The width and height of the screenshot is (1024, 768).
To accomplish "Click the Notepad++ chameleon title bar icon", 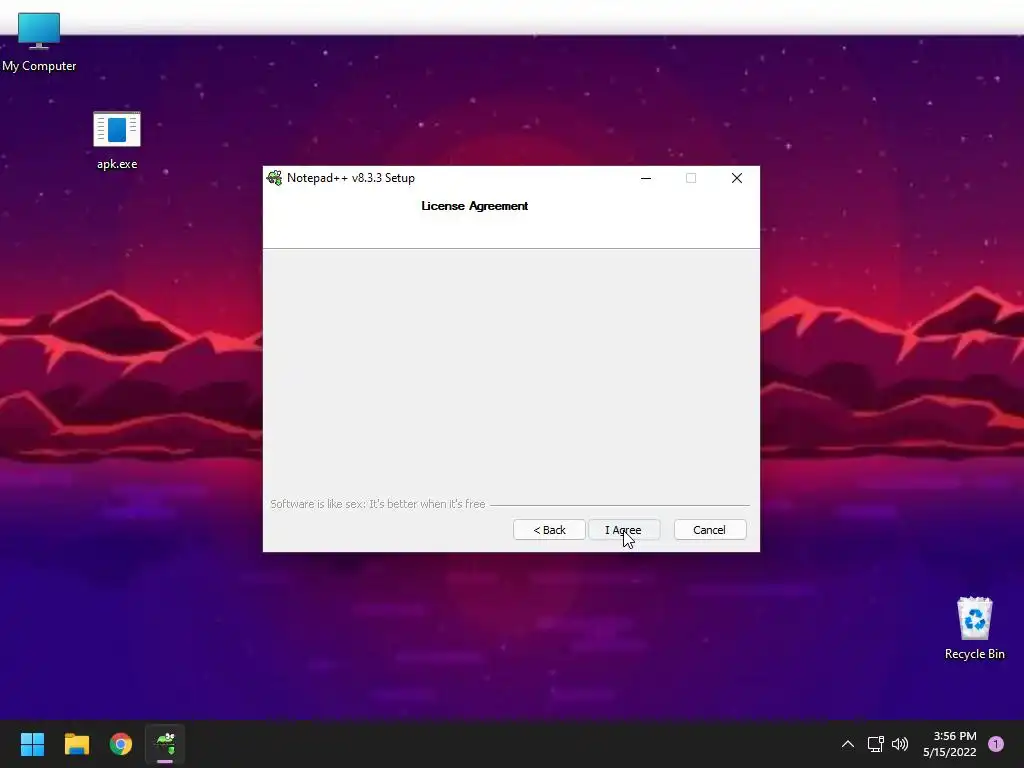I will coord(274,178).
